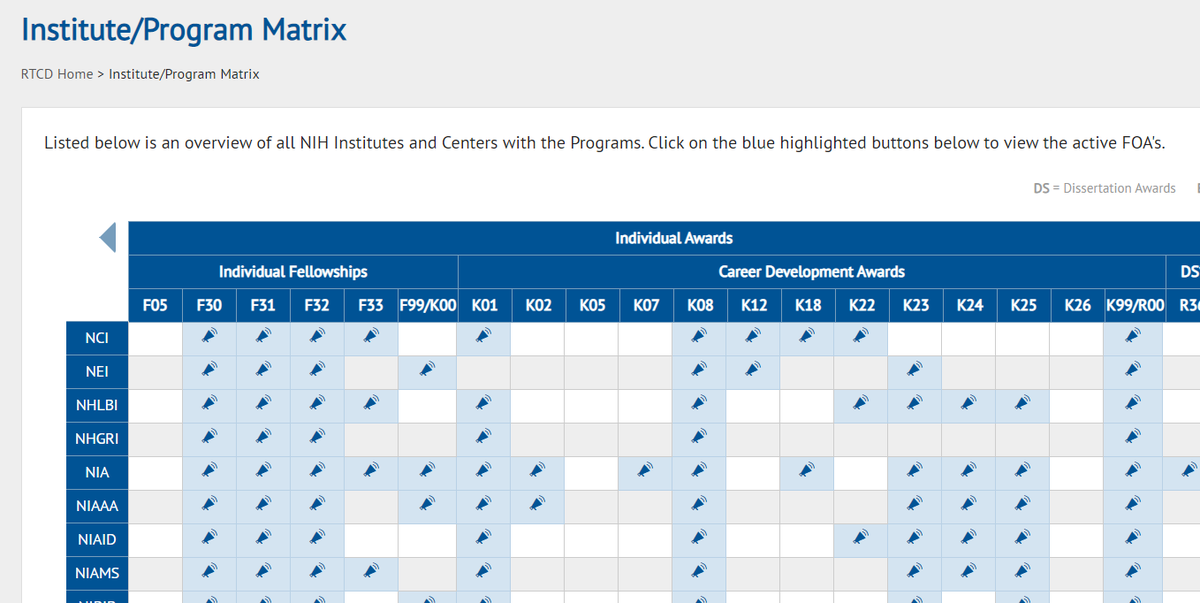
Task: Open the NCI F33 announcement icon
Action: coord(370,337)
